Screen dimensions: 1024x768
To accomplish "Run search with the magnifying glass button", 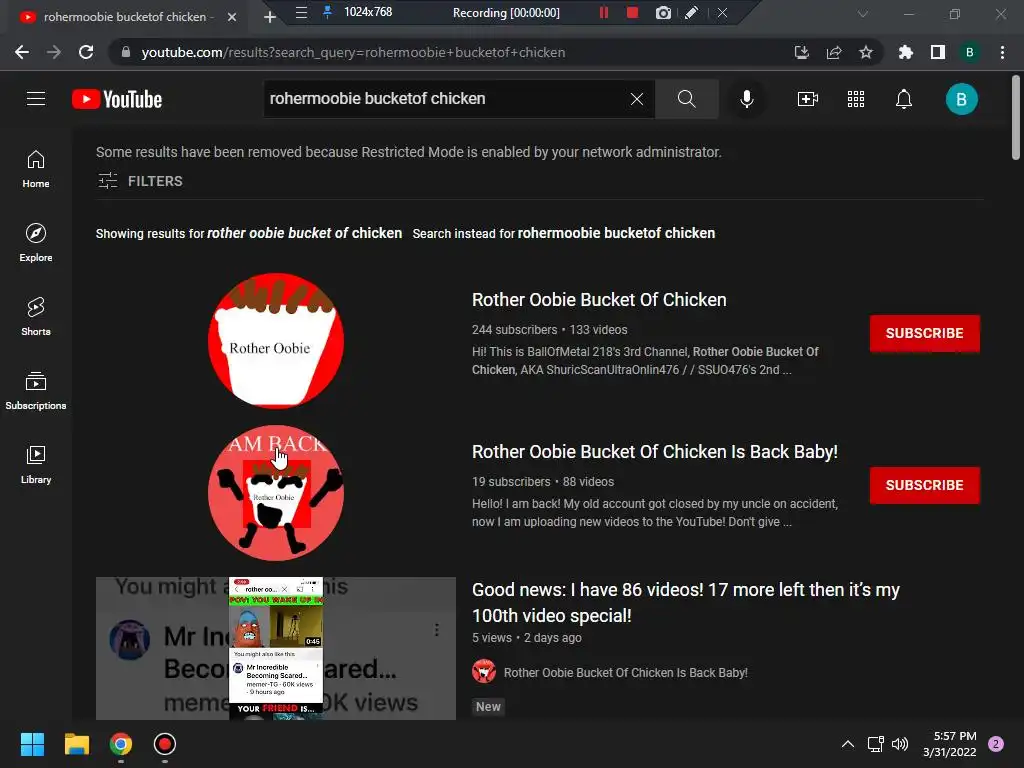I will [686, 99].
